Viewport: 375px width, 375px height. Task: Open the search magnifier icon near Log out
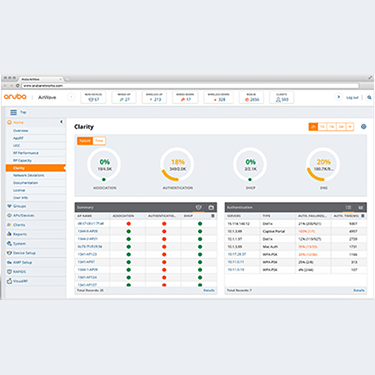[x=369, y=97]
